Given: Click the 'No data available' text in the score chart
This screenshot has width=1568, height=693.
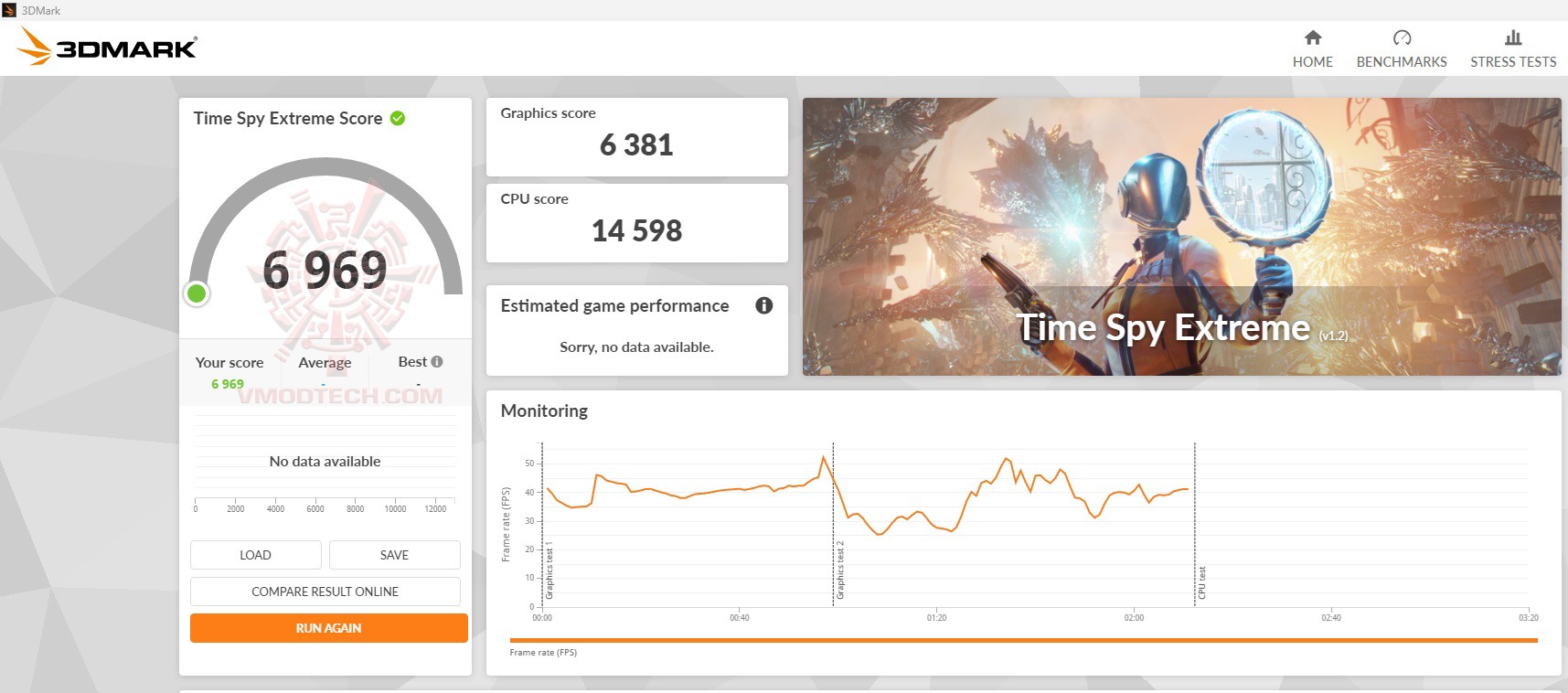Looking at the screenshot, I should click(x=325, y=462).
